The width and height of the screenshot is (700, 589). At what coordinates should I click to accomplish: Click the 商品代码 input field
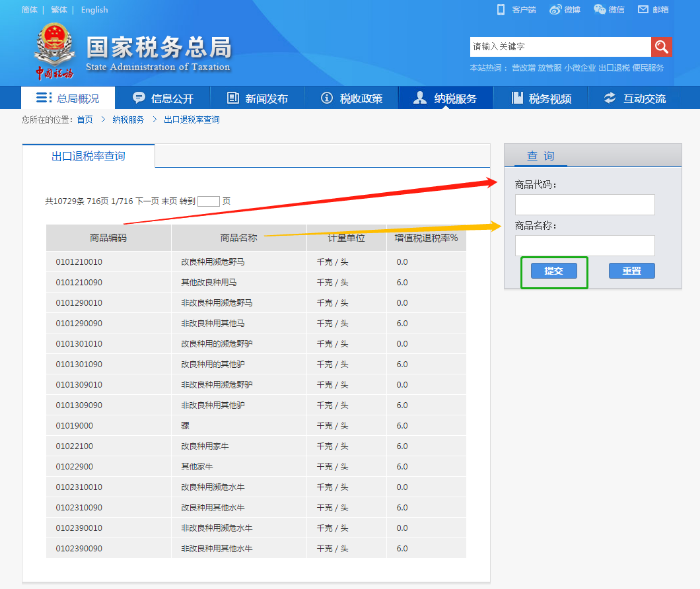pyautogui.click(x=584, y=204)
